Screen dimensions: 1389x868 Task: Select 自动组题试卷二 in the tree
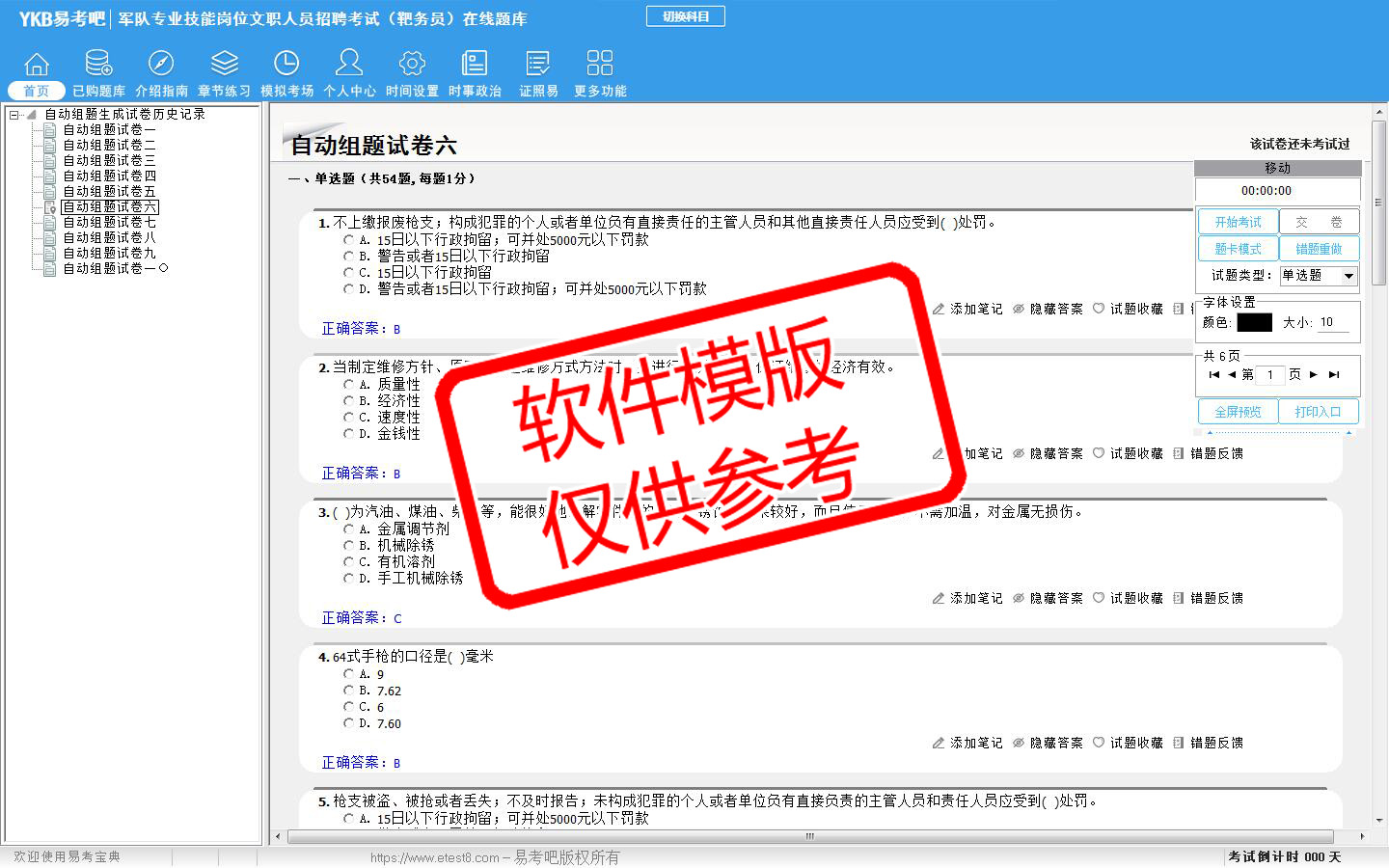109,145
